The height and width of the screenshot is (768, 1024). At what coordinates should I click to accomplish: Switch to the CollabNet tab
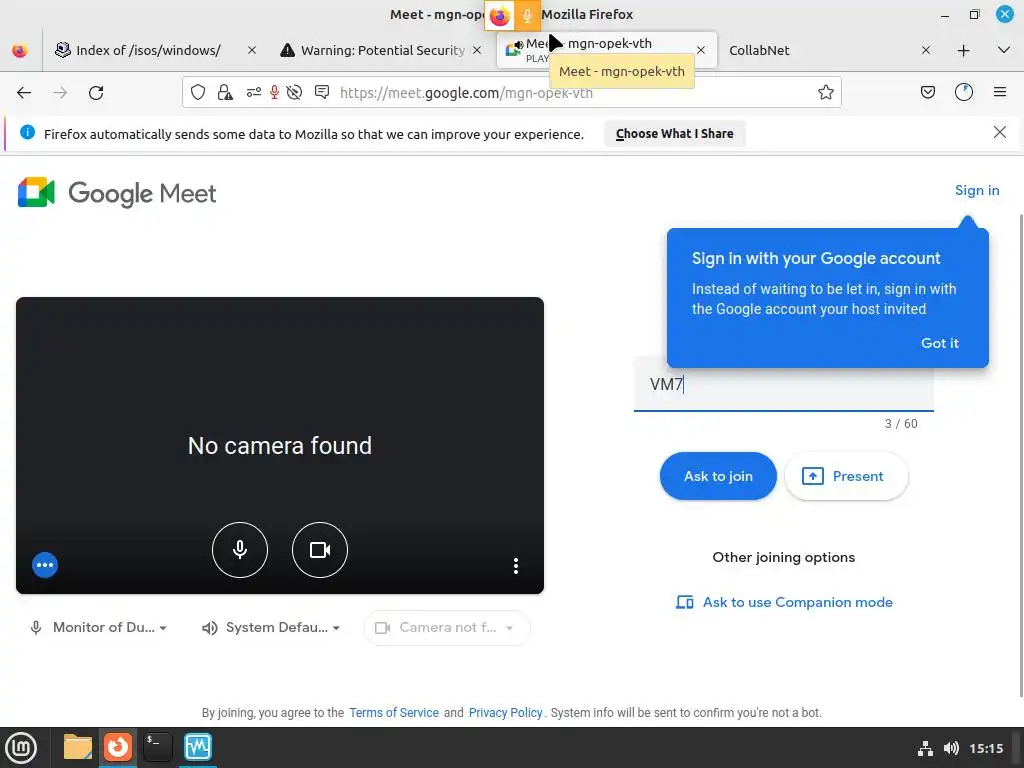point(759,50)
